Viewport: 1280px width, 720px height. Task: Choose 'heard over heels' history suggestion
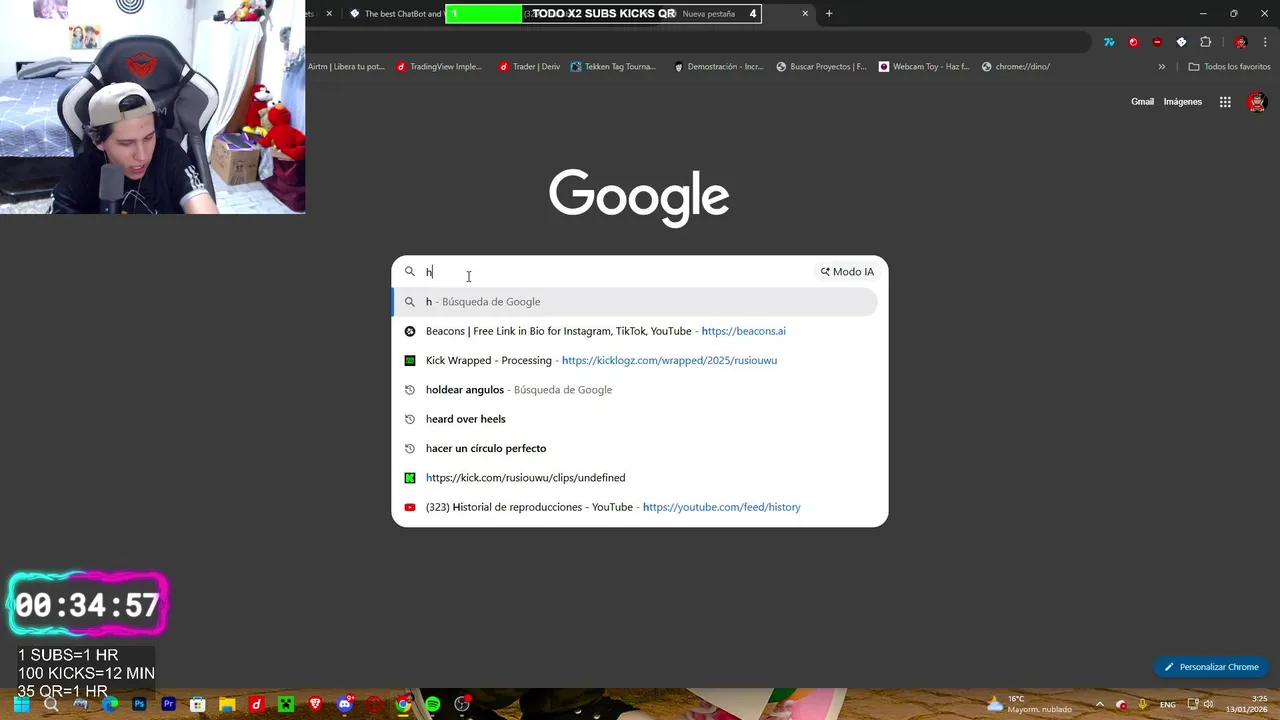click(635, 419)
